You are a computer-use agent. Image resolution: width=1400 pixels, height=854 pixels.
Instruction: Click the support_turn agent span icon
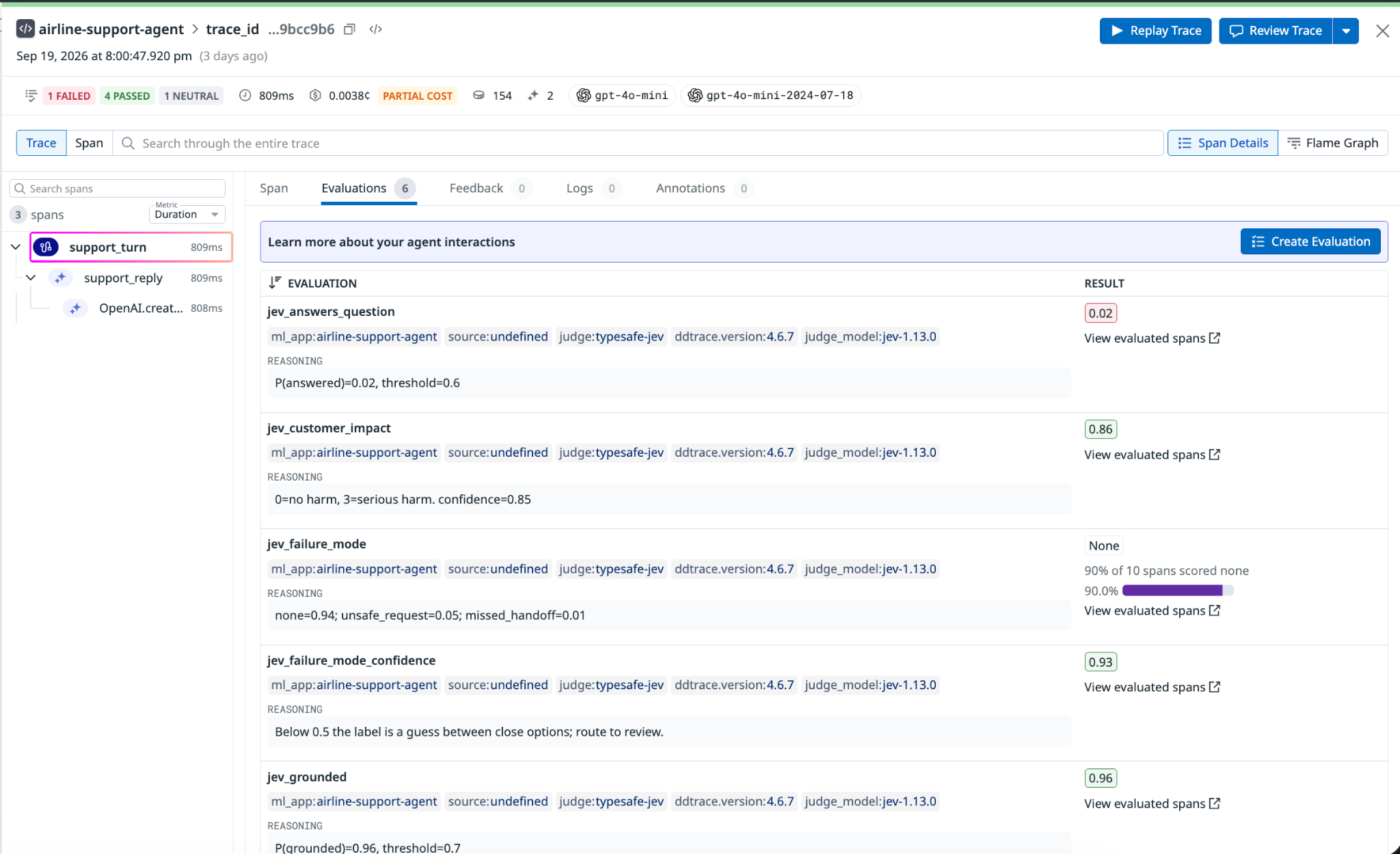[x=46, y=247]
